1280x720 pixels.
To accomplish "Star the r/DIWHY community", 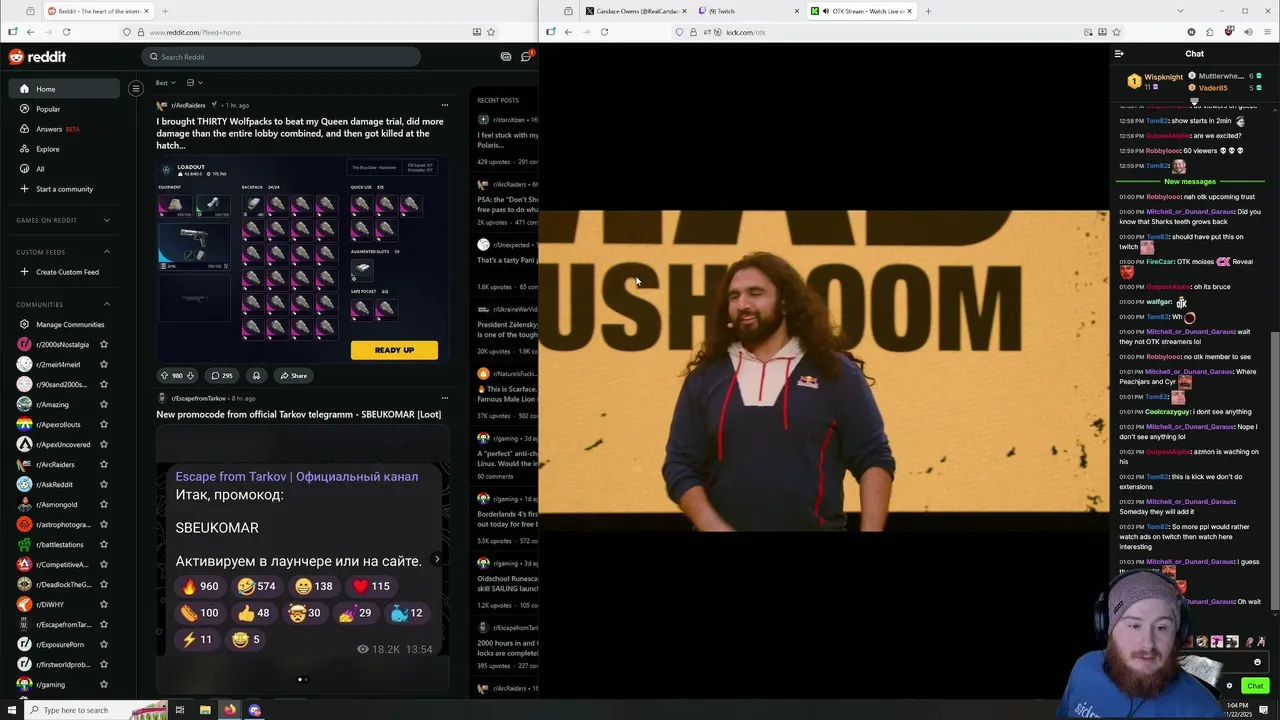I will [x=103, y=604].
